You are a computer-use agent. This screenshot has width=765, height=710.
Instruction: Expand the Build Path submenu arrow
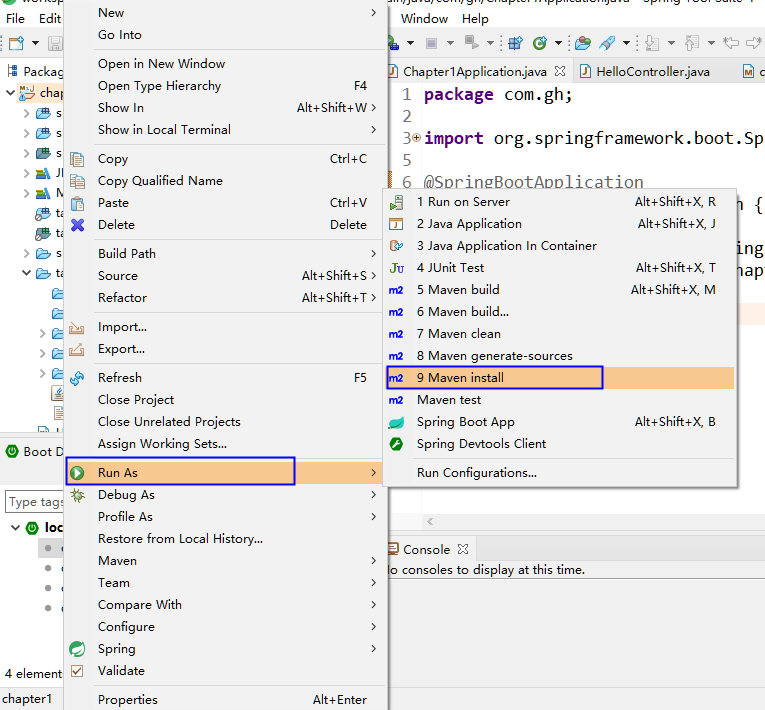(x=374, y=254)
